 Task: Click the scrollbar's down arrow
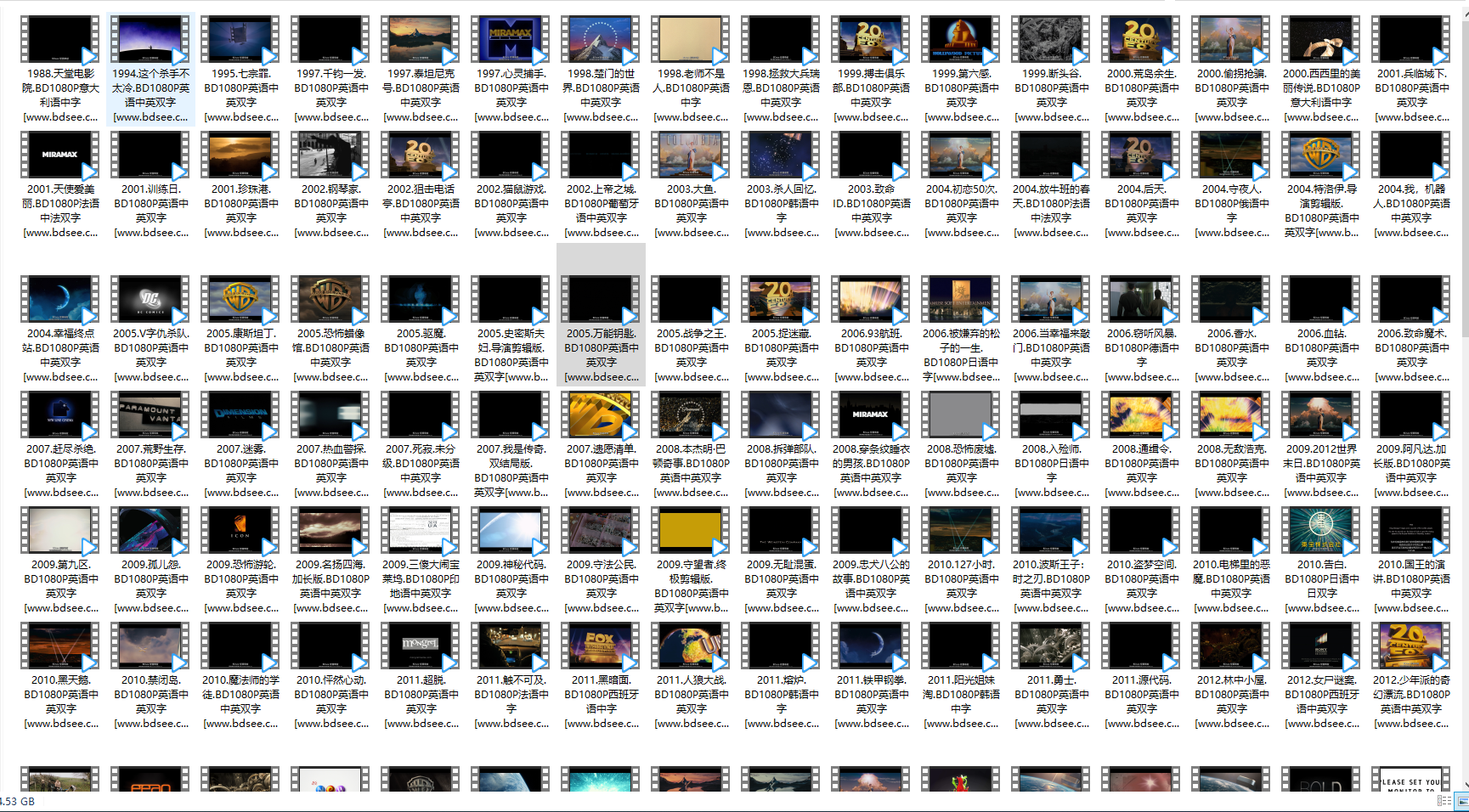point(1464,785)
